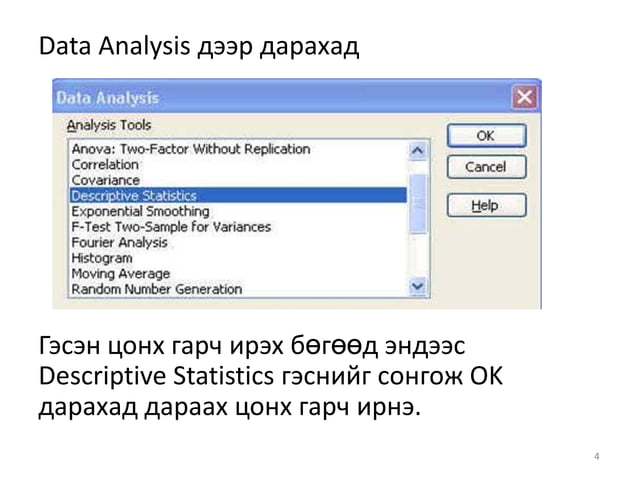Click the Cancel button

[486, 167]
